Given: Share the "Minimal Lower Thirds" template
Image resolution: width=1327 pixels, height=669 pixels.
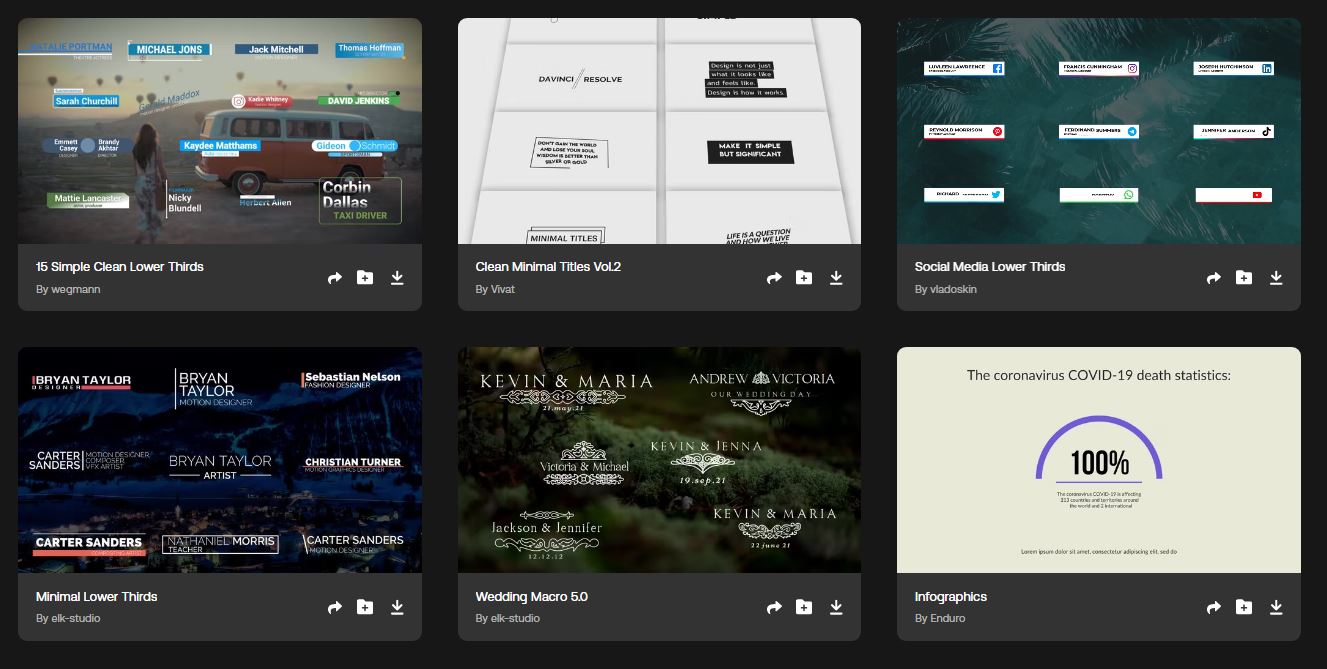Looking at the screenshot, I should pos(335,607).
